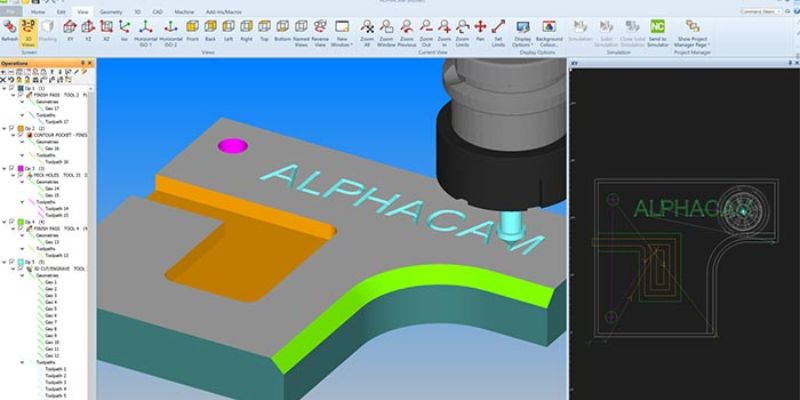Toggle the Op 1 checkbox
The image size is (800, 400).
pyautogui.click(x=11, y=88)
